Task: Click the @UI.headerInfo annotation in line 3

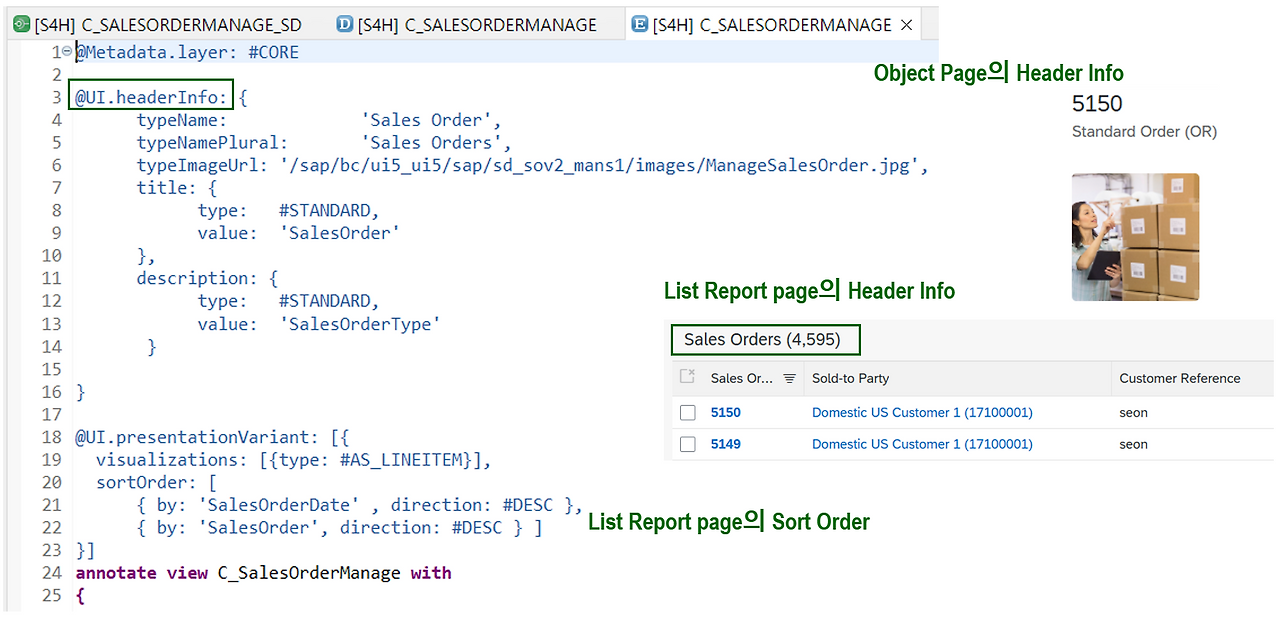Action: tap(153, 97)
